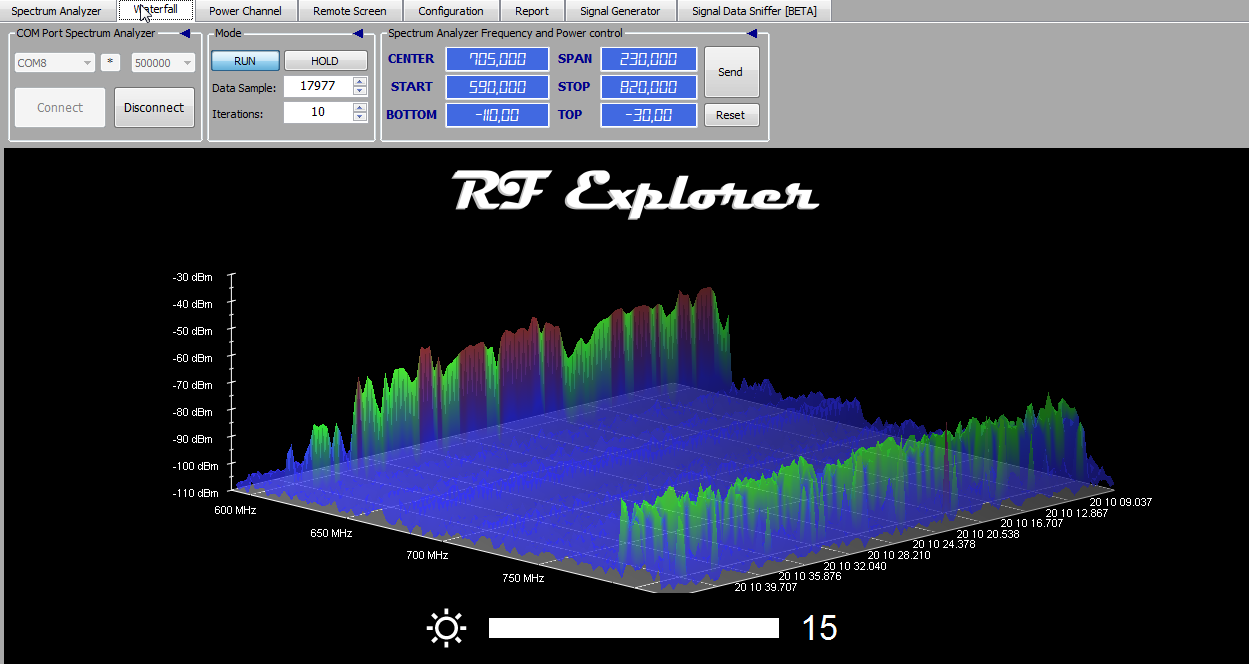Switch to the Report tab
1249x664 pixels.
(532, 11)
